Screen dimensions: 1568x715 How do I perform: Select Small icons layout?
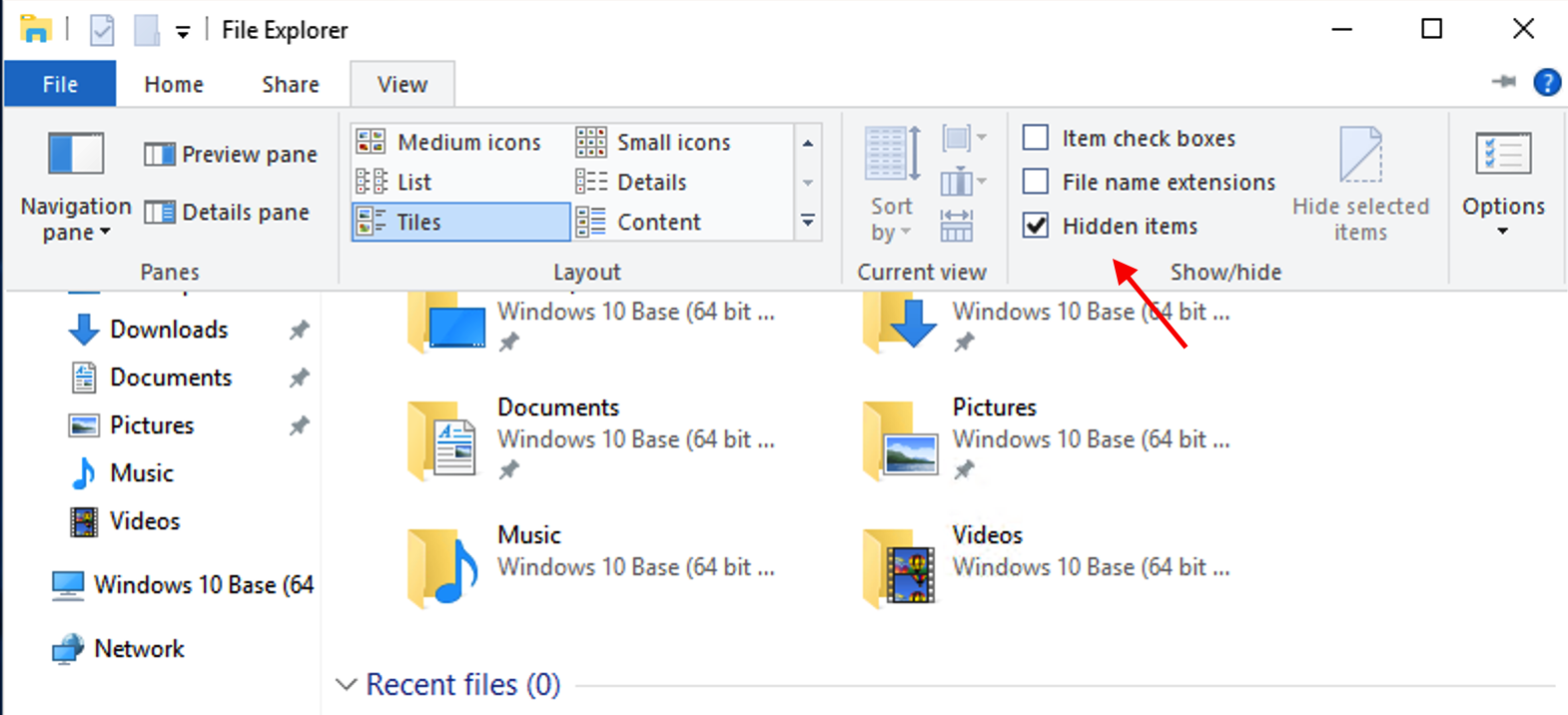[x=654, y=142]
